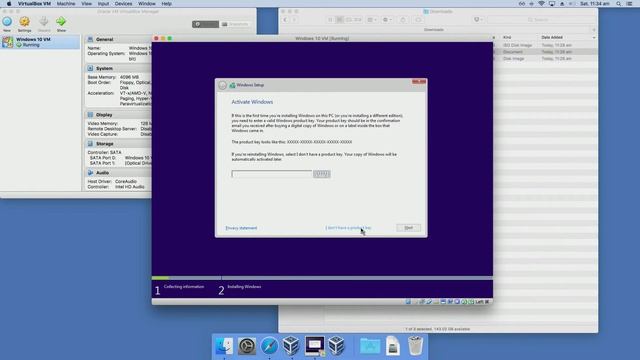Click the Next button in Windows Setup
Viewport: 640px width, 360px height.
408,228
